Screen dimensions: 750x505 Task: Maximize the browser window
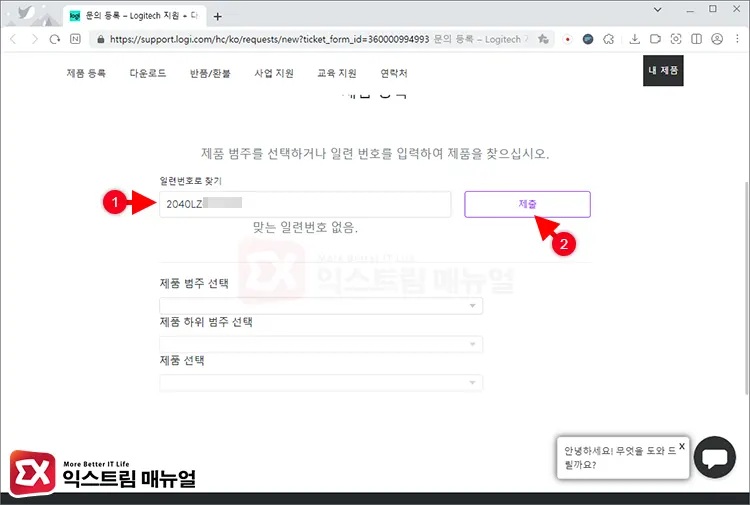click(713, 9)
